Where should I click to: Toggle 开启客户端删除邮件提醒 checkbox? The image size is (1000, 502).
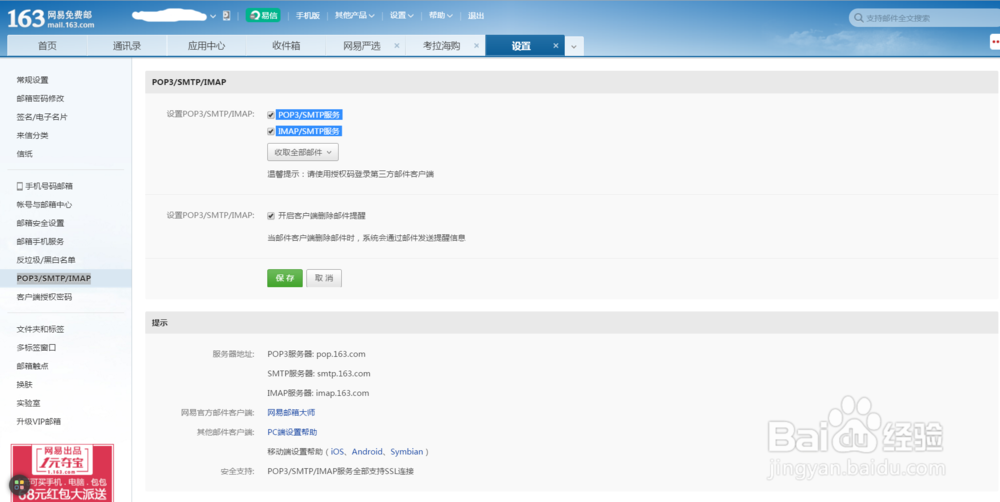pyautogui.click(x=271, y=216)
